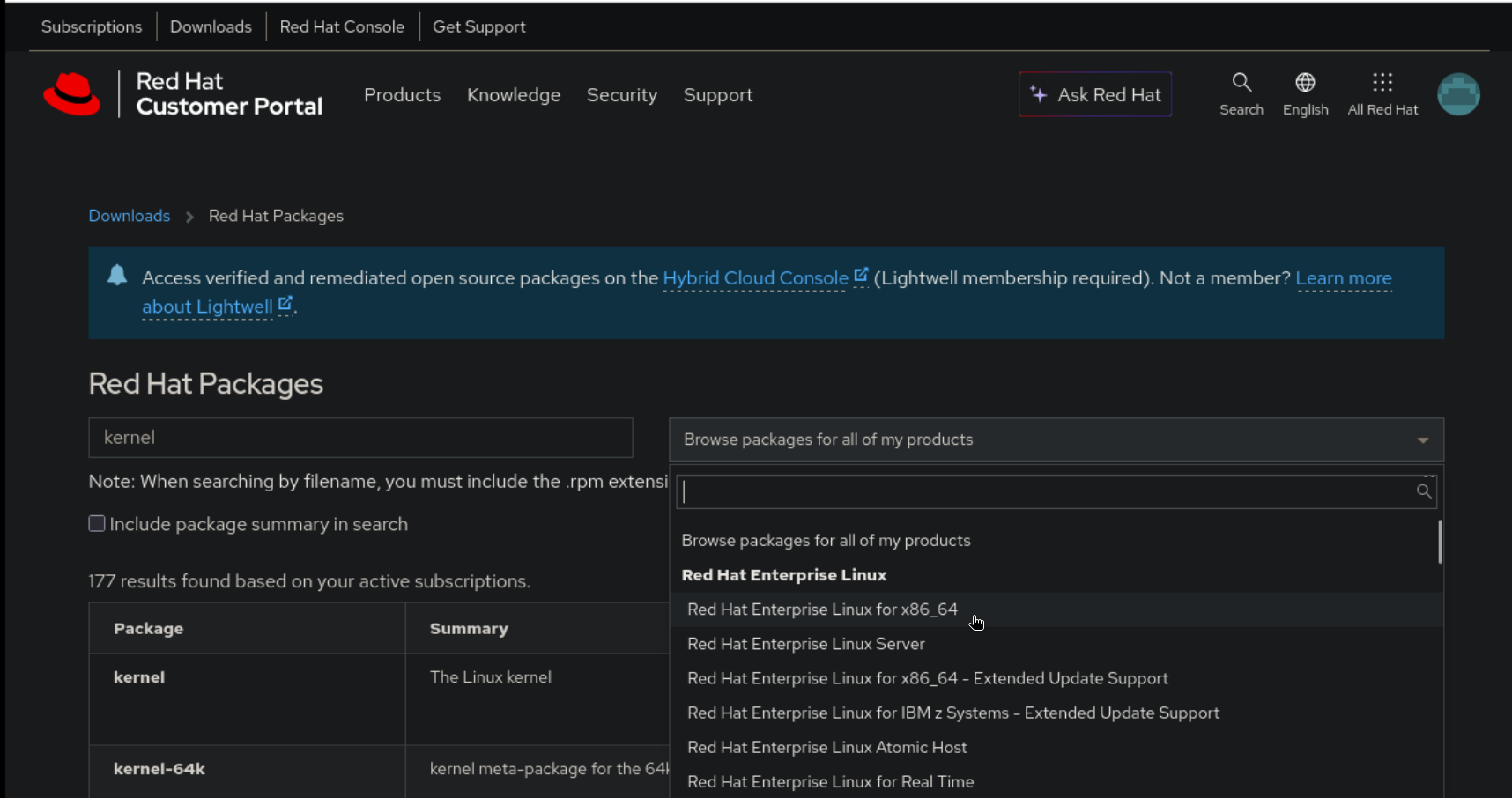Click the Red Hat Enterprise Linux group heading

click(784, 575)
